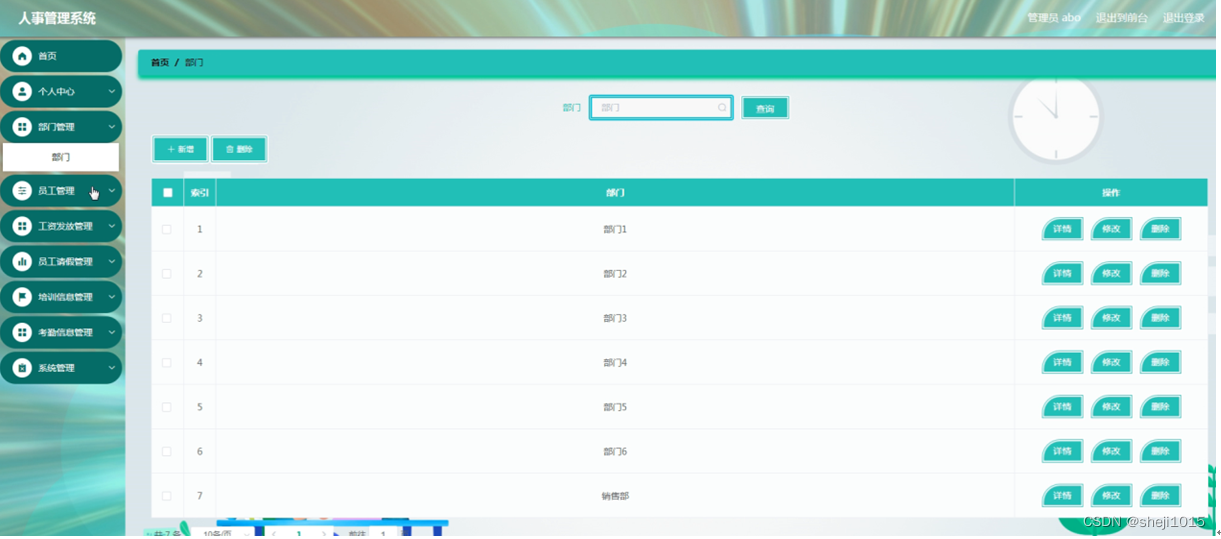The width and height of the screenshot is (1221, 539).
Task: Click the magnifier icon in 部门 search box
Action: point(722,108)
